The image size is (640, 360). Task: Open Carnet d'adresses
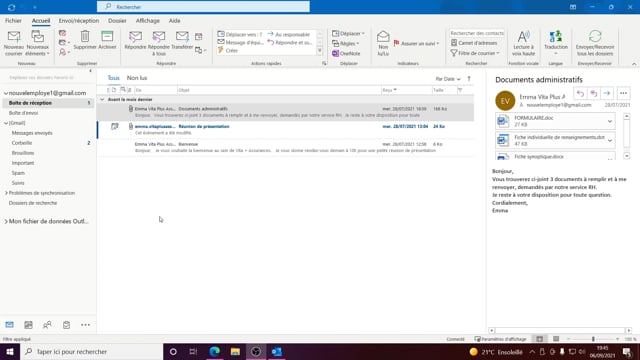click(474, 43)
